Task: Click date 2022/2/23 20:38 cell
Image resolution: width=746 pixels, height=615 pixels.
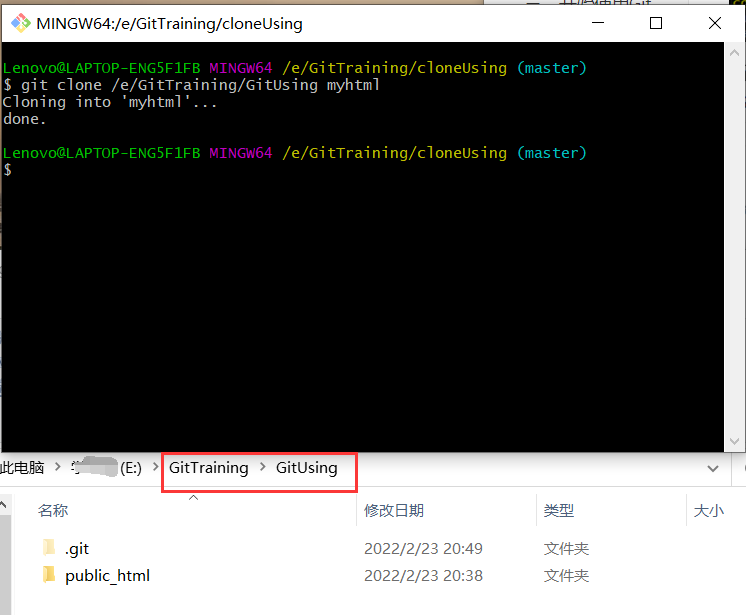Action: 423,576
